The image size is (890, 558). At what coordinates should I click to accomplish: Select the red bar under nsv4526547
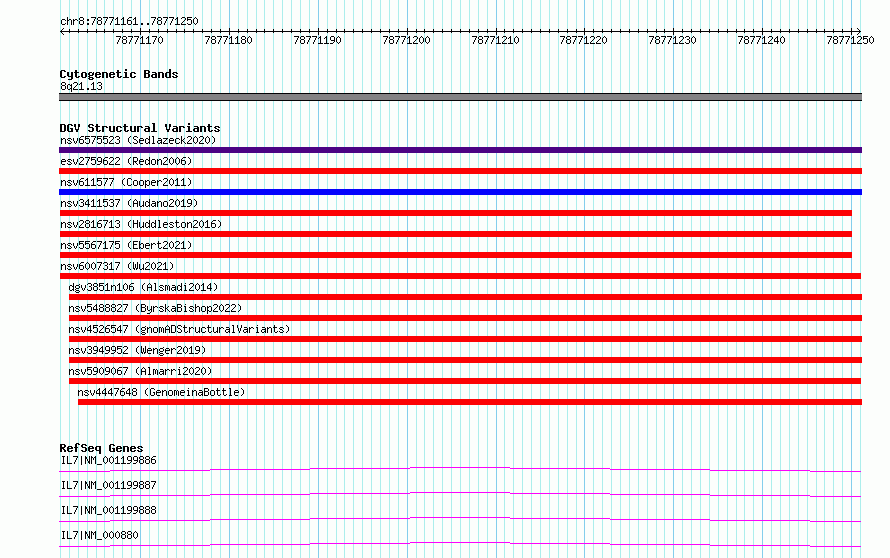[465, 339]
